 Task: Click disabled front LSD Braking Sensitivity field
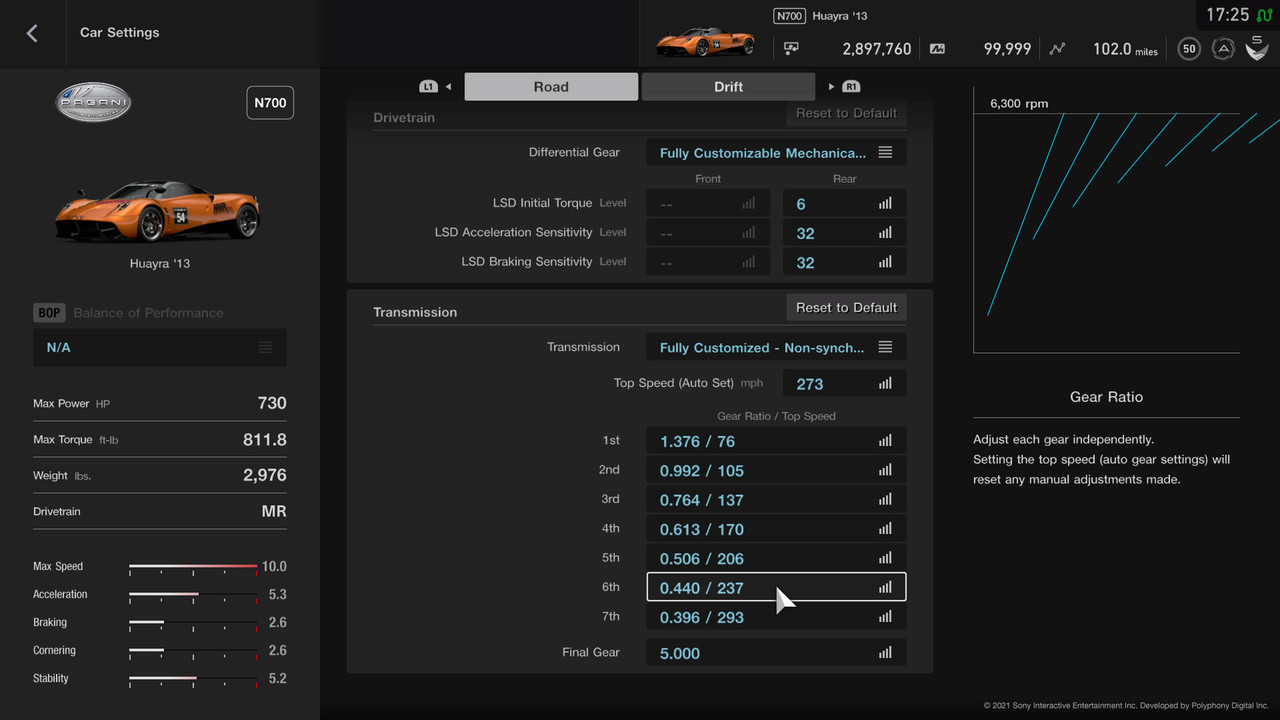(x=708, y=263)
